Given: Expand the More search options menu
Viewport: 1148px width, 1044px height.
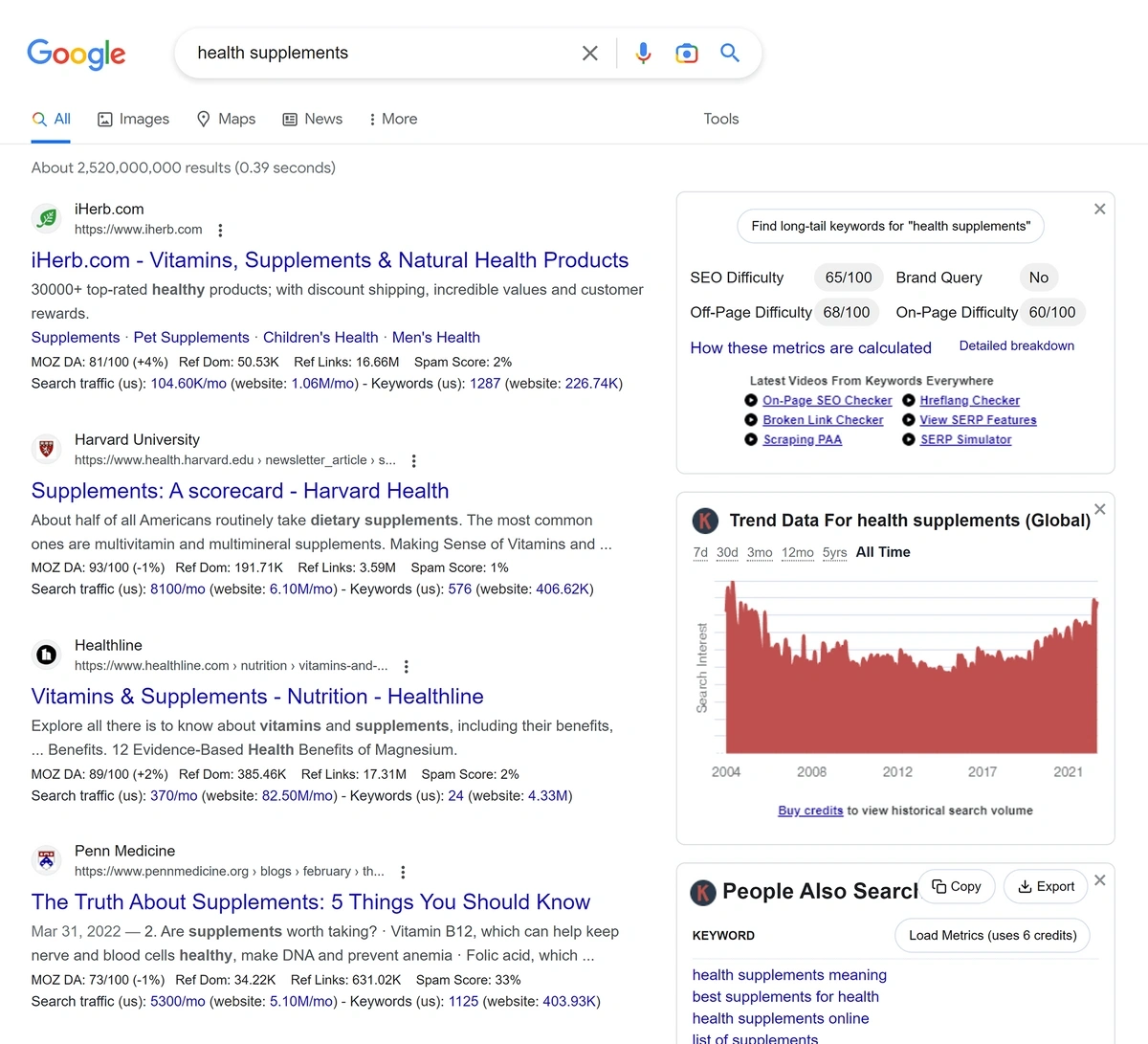Looking at the screenshot, I should (x=393, y=119).
